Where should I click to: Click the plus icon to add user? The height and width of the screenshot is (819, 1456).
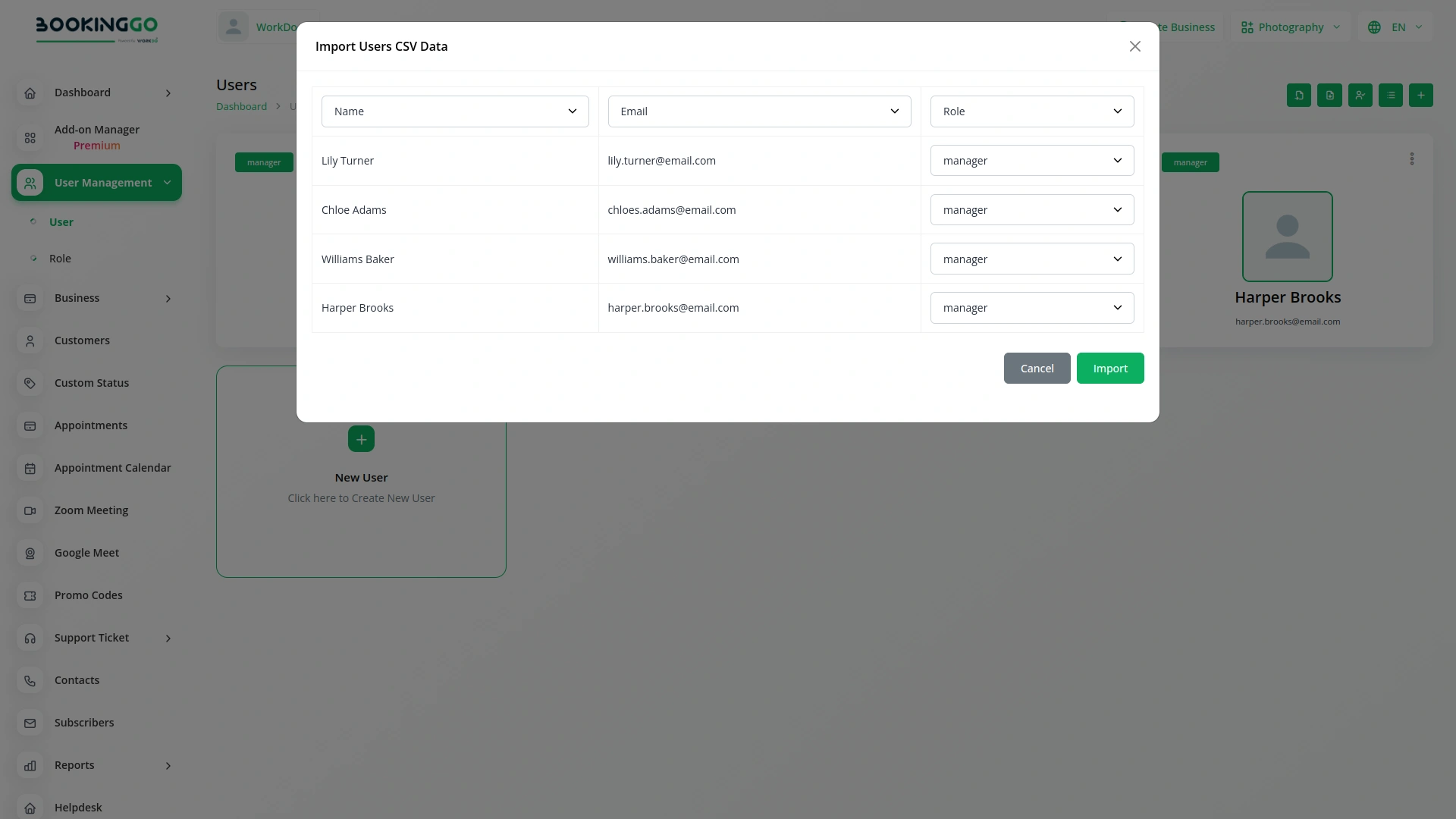[x=1420, y=95]
